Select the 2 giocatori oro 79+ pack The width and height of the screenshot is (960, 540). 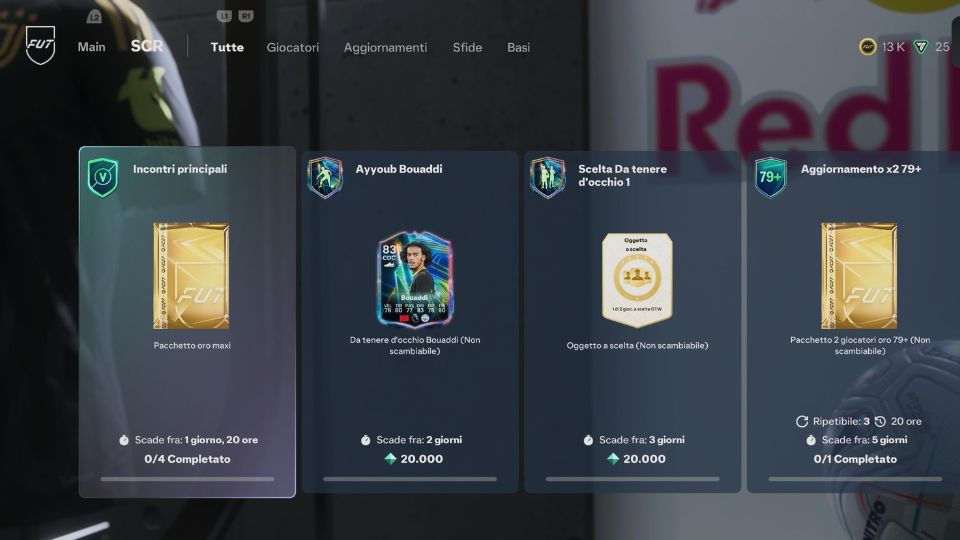coord(859,276)
